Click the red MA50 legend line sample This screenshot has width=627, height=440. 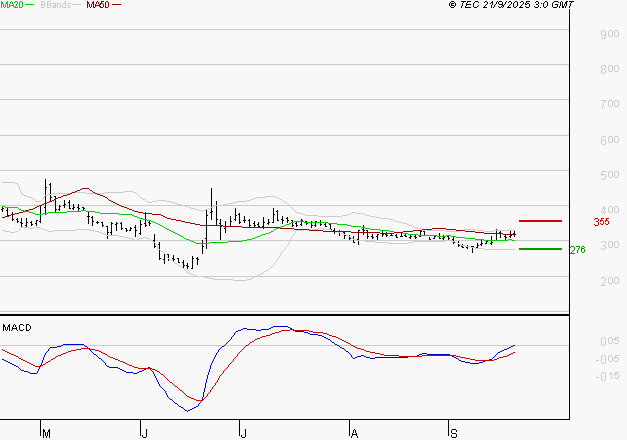[117, 5]
